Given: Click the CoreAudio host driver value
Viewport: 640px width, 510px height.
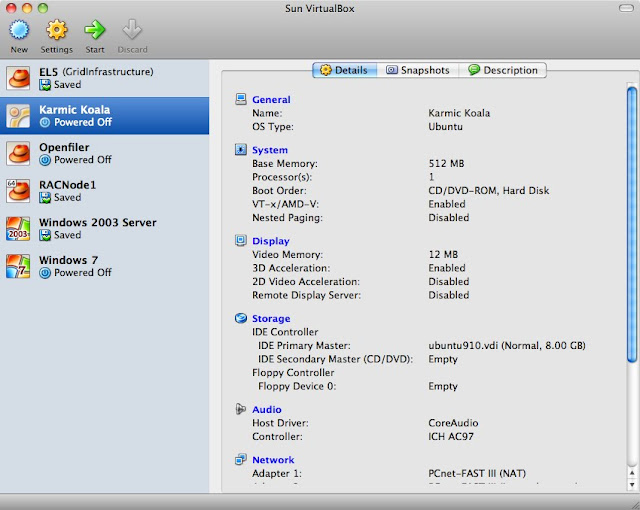Looking at the screenshot, I should pyautogui.click(x=453, y=423).
